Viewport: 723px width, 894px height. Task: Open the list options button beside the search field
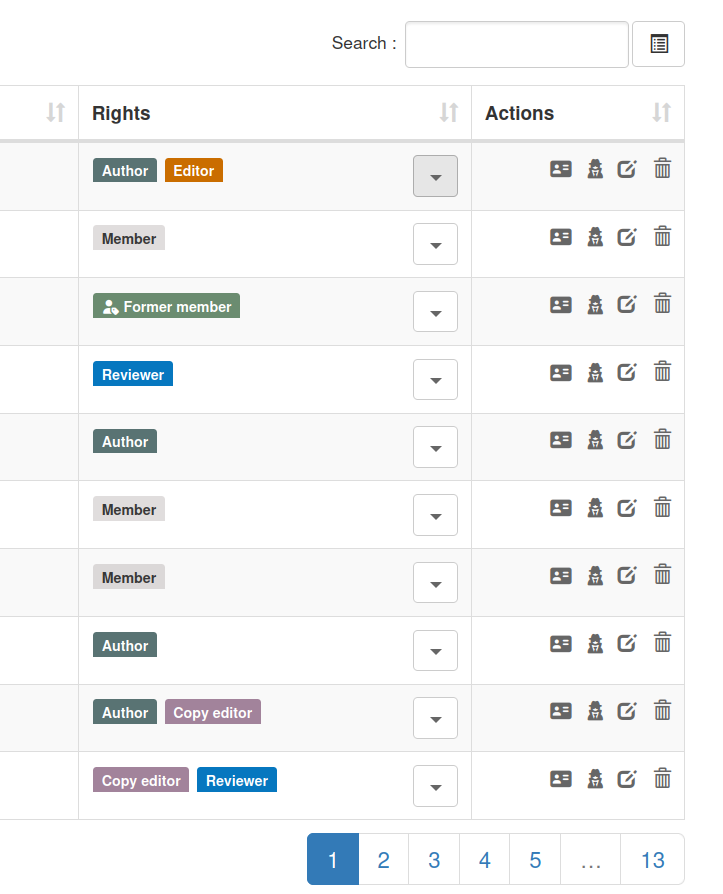(658, 44)
